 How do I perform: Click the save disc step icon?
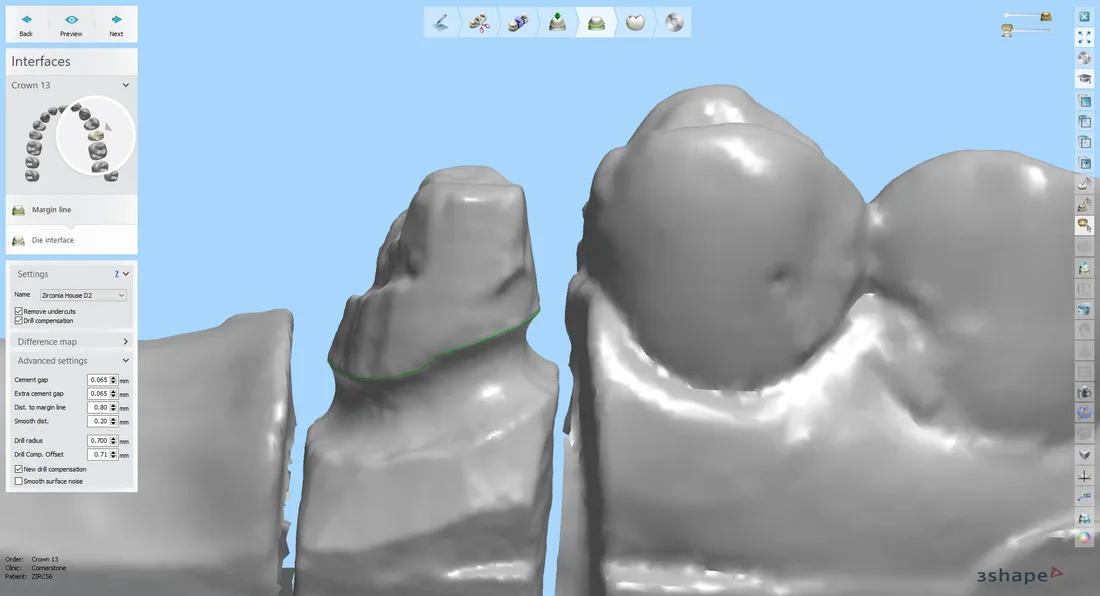coord(674,22)
